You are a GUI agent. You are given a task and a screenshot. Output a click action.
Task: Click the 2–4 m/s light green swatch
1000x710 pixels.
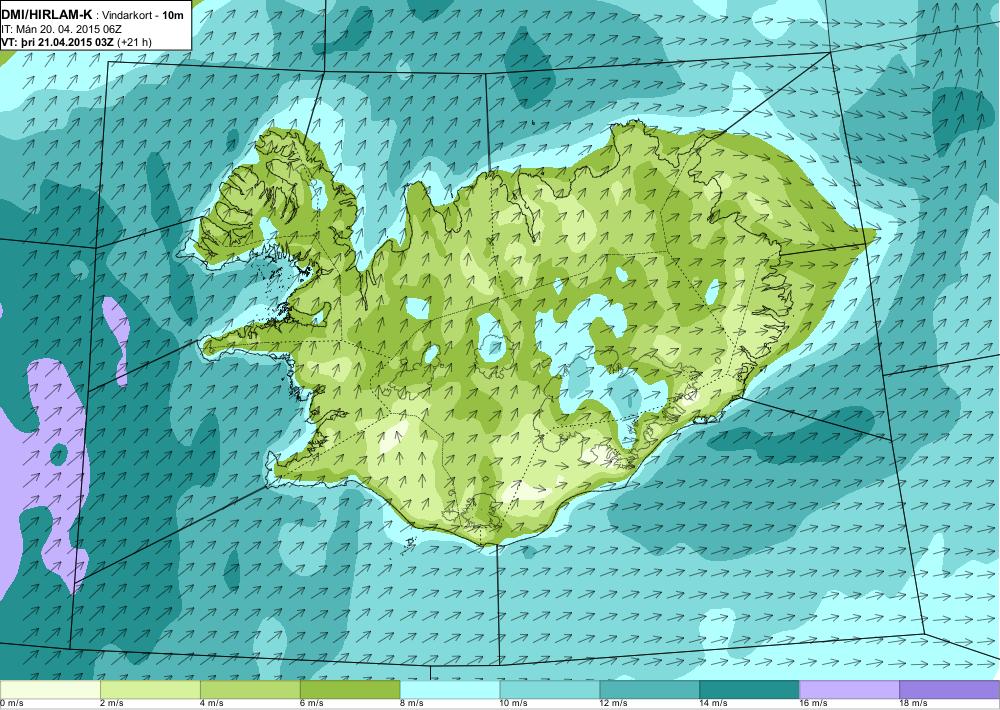tap(150, 690)
